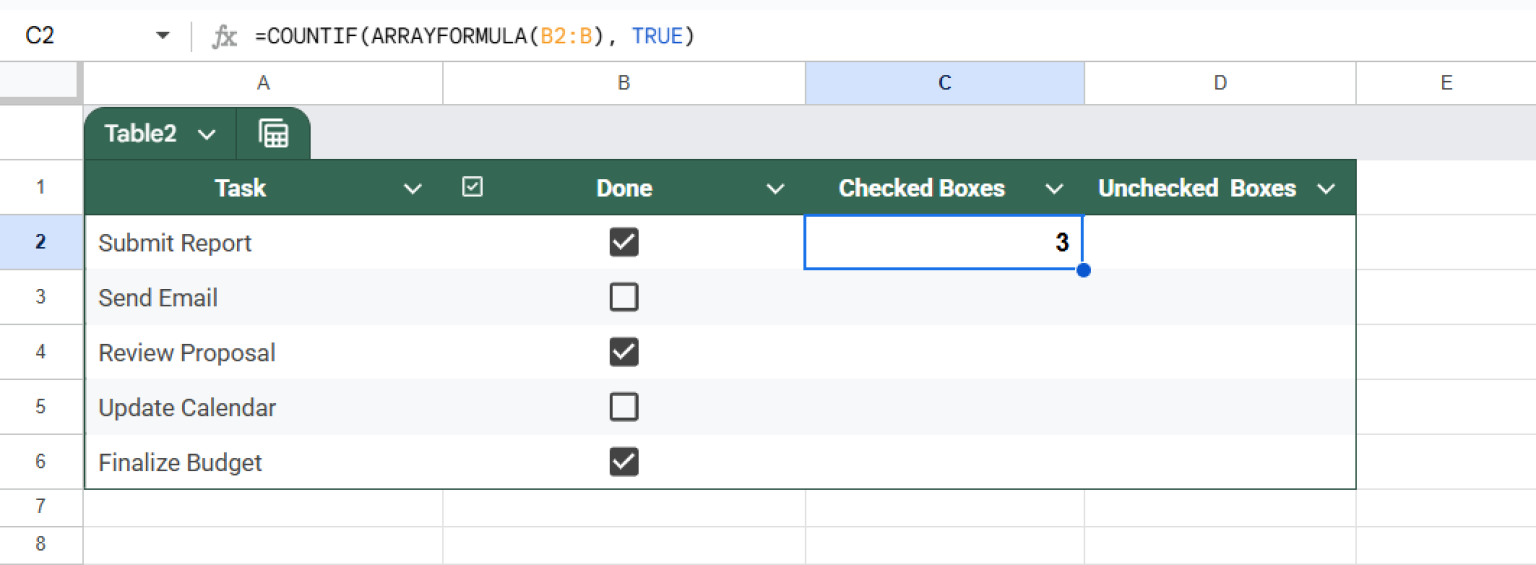Click the fx function icon
The image size is (1536, 565).
click(x=224, y=37)
